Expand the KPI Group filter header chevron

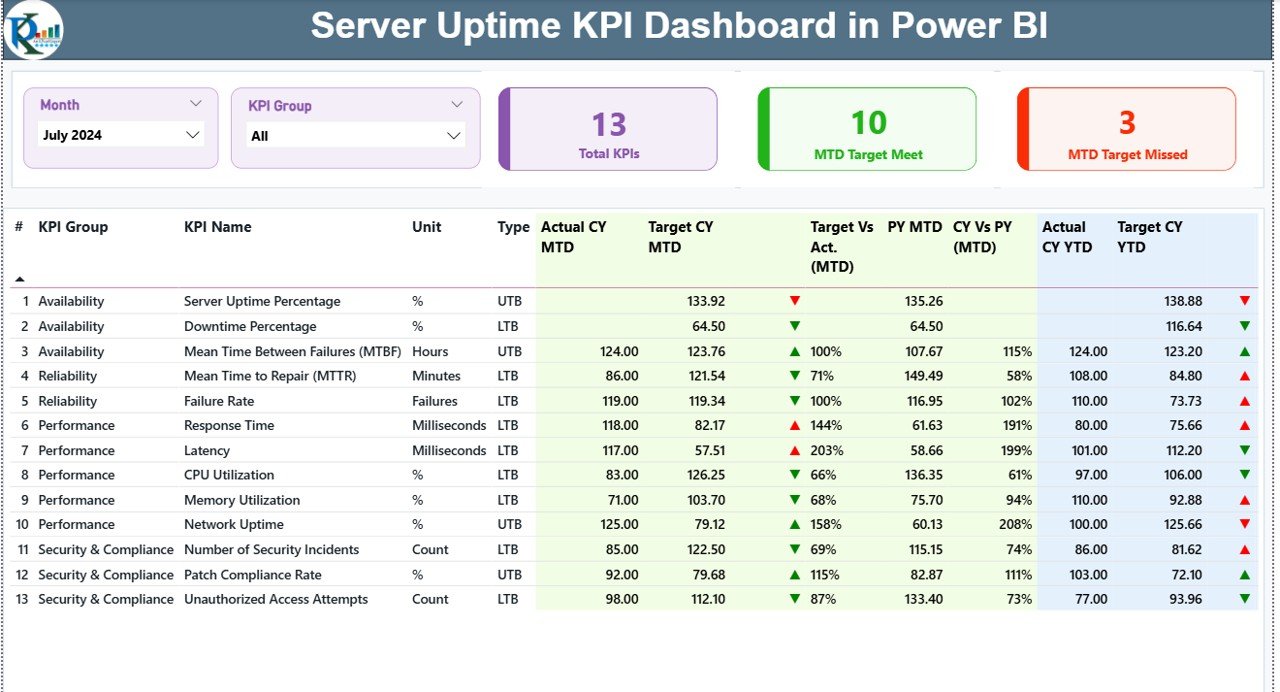[457, 104]
